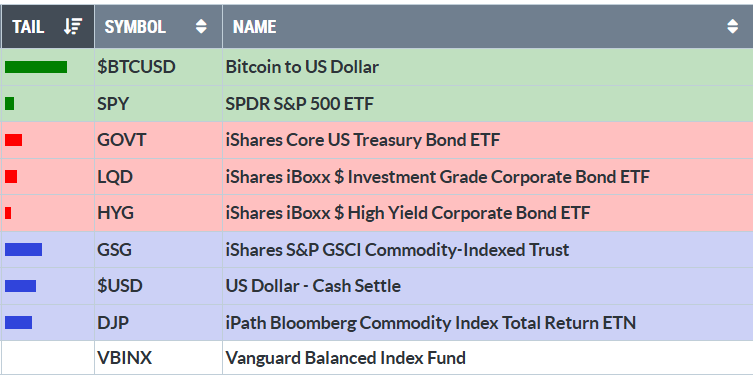753x377 pixels.
Task: Click the VBINX symbol
Action: pos(124,358)
